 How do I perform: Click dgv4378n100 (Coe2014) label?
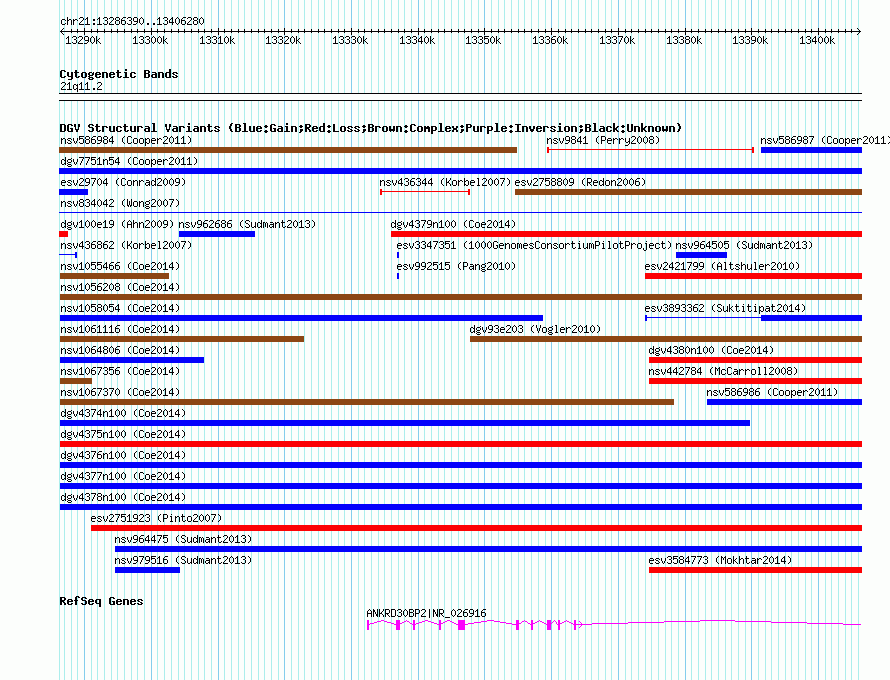pyautogui.click(x=123, y=497)
